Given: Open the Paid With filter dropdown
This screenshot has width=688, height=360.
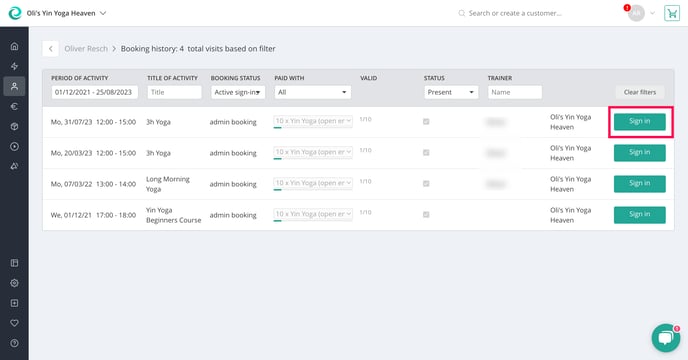Looking at the screenshot, I should [x=312, y=92].
